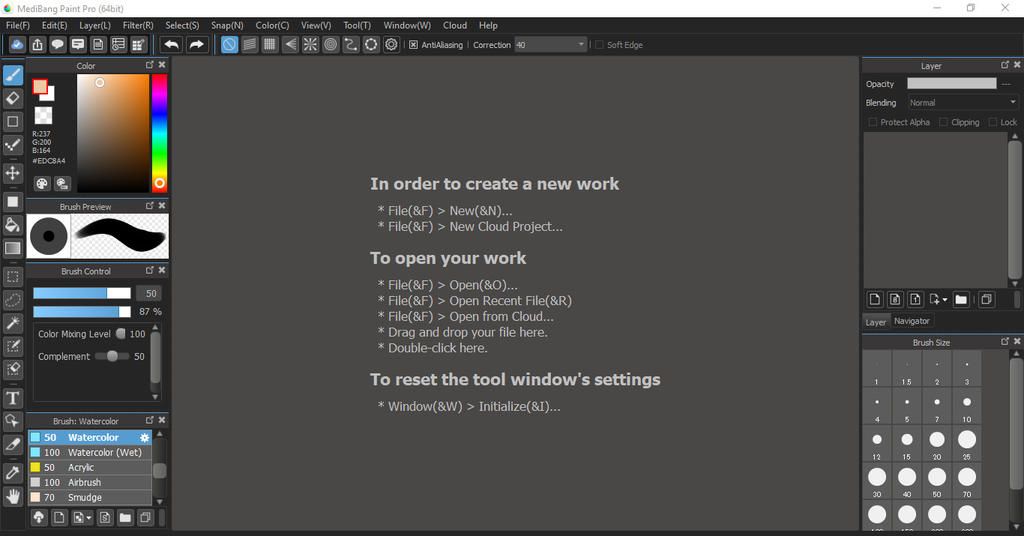Screen dimensions: 1024x536
Task: Select the rectangular Select tool
Action: (12, 277)
